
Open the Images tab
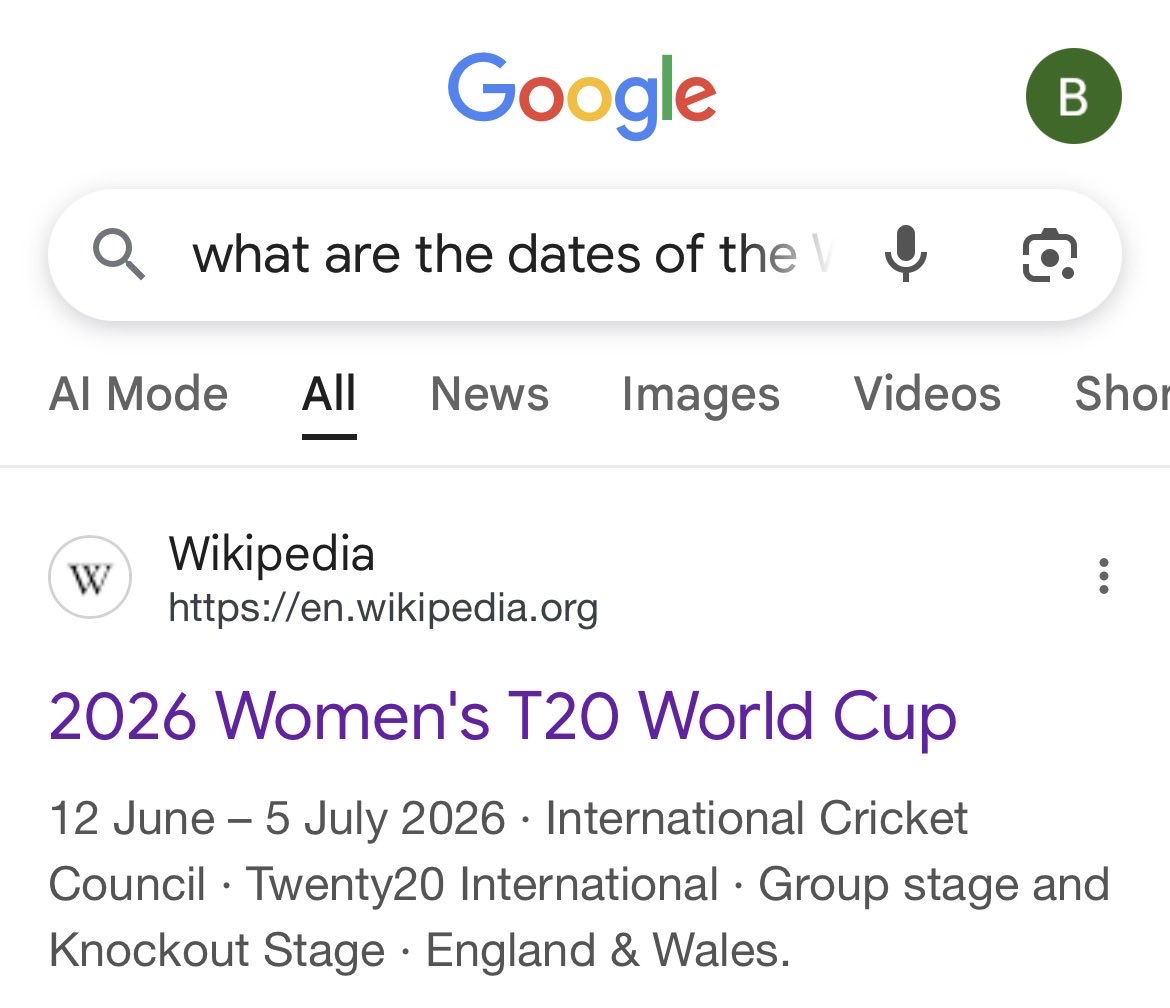[x=700, y=394]
